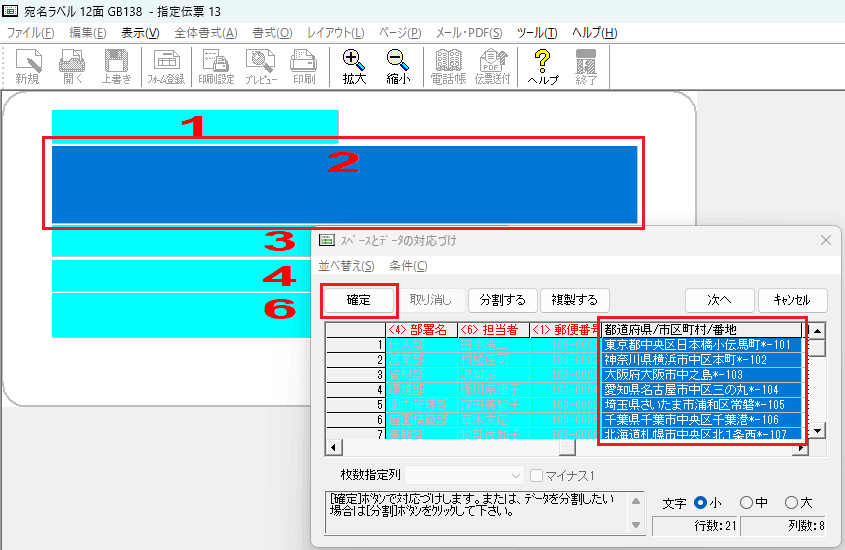
Task: Click the <1> 郵便番号 column header
Action: [x=565, y=330]
